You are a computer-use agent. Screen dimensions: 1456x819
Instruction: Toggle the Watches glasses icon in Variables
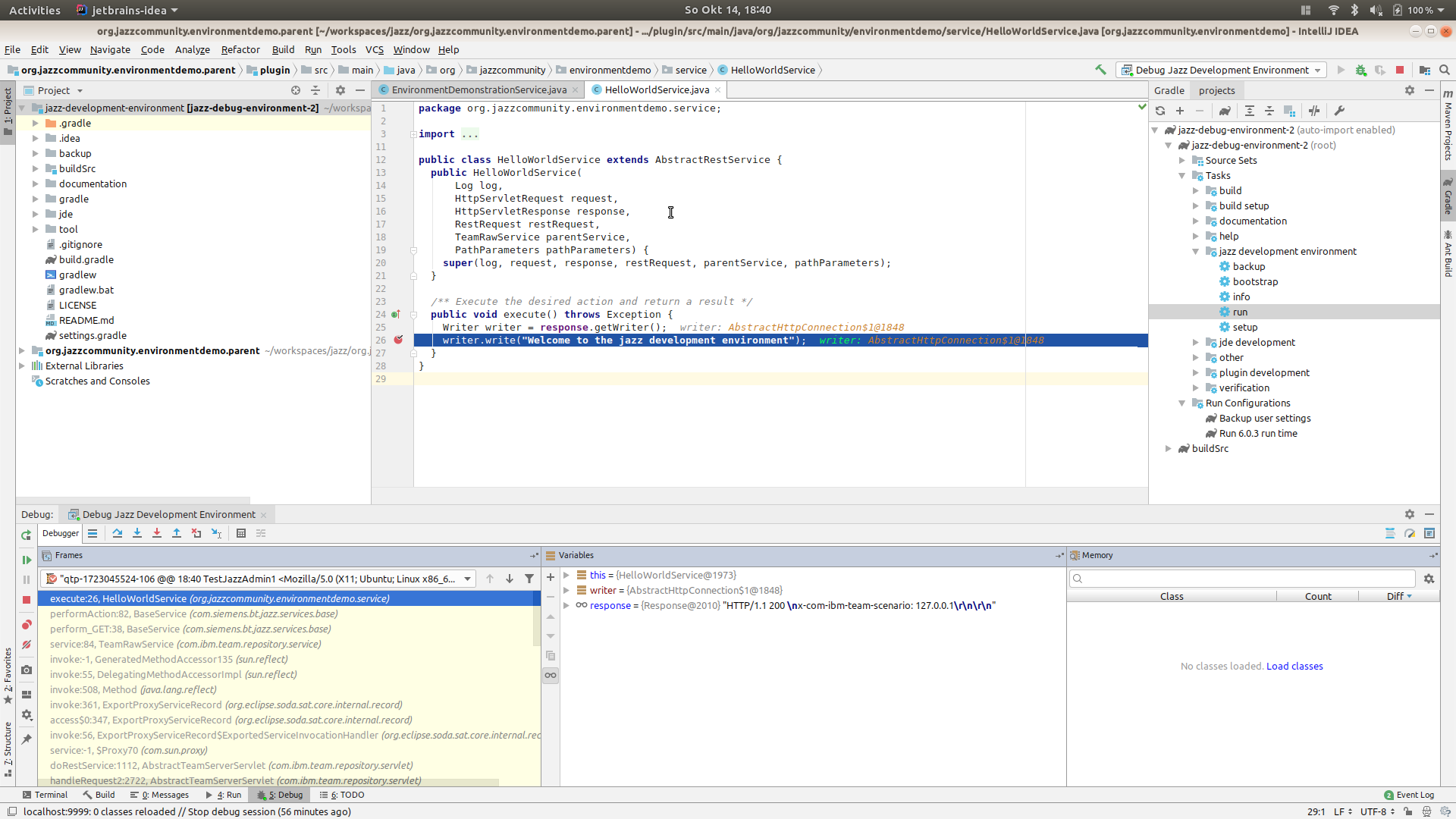pos(551,675)
